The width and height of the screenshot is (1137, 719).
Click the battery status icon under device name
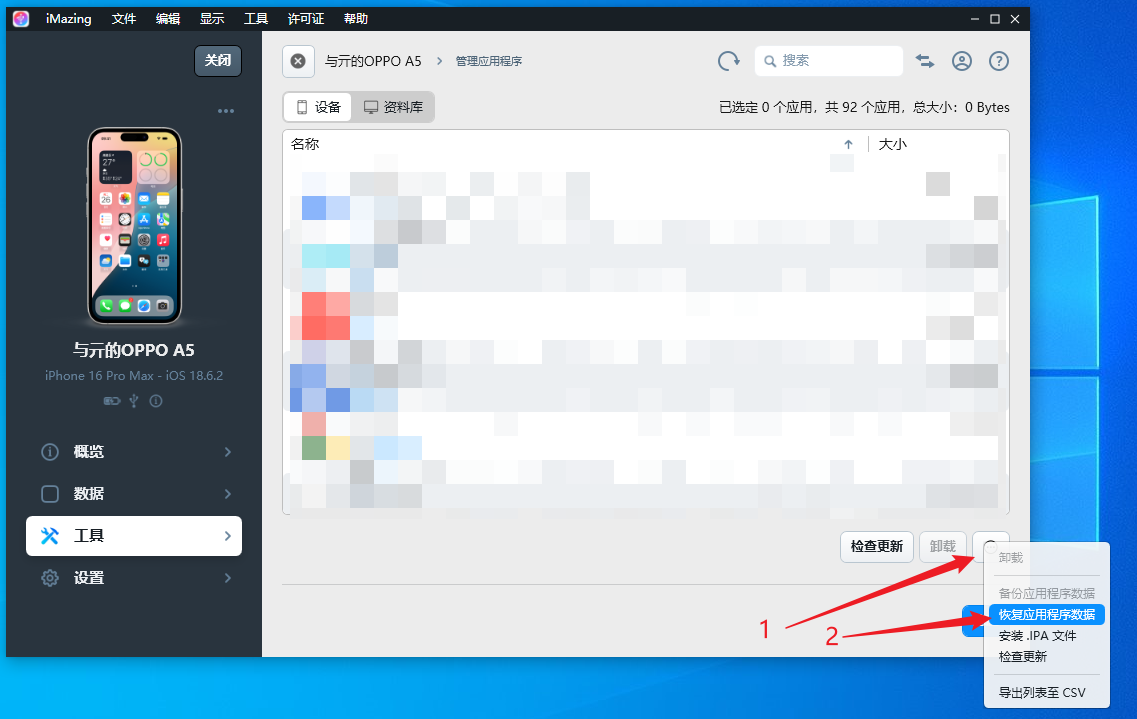pos(112,401)
